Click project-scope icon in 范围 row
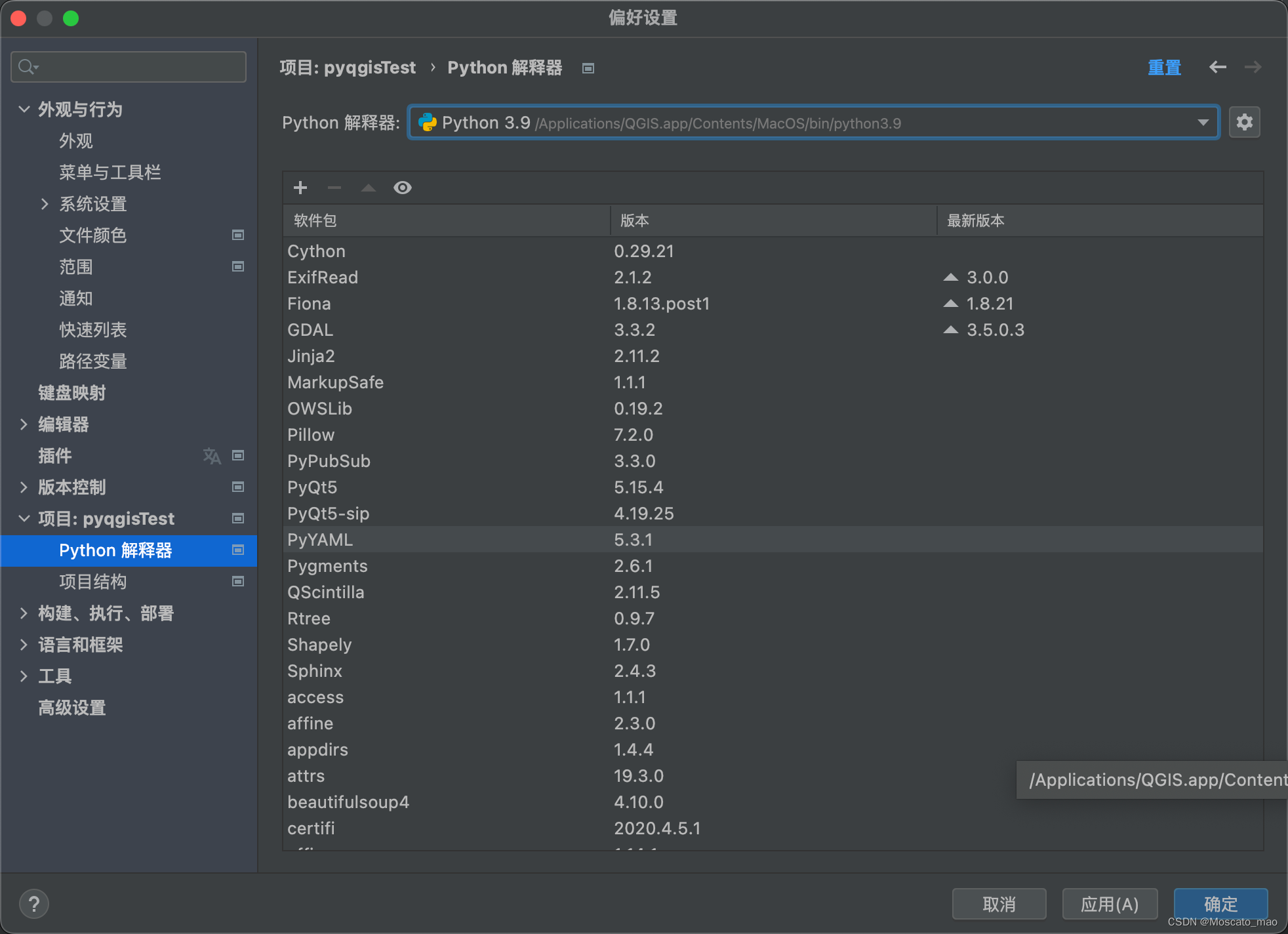The width and height of the screenshot is (1288, 934). click(x=238, y=266)
